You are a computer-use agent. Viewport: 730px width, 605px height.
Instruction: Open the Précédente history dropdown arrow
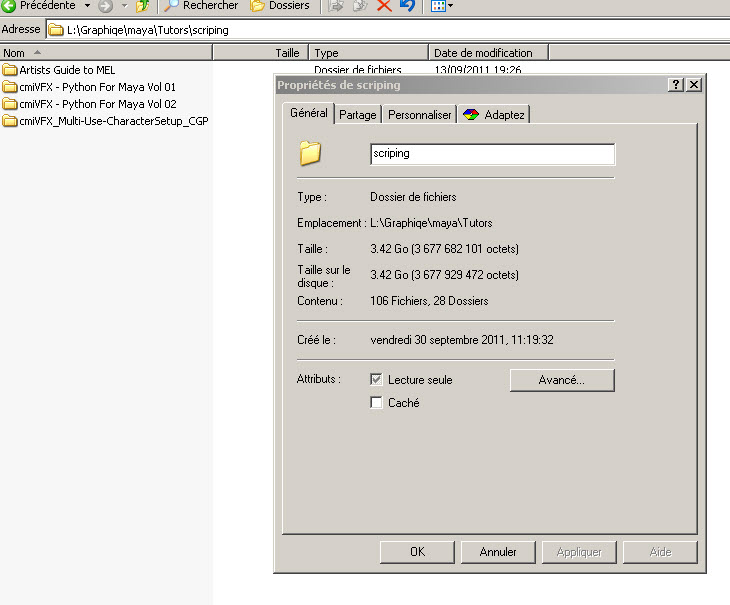[87, 6]
